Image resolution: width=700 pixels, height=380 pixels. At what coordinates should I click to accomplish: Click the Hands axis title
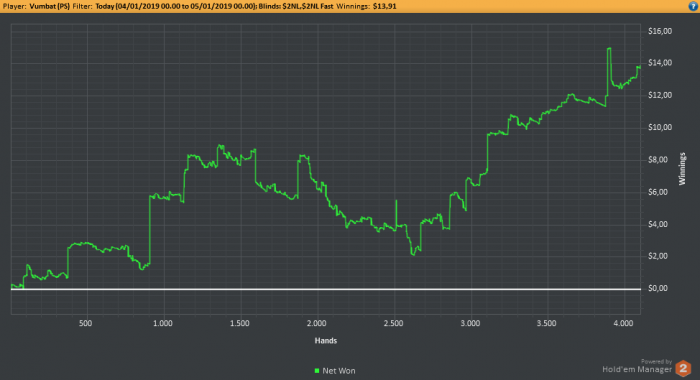[326, 341]
